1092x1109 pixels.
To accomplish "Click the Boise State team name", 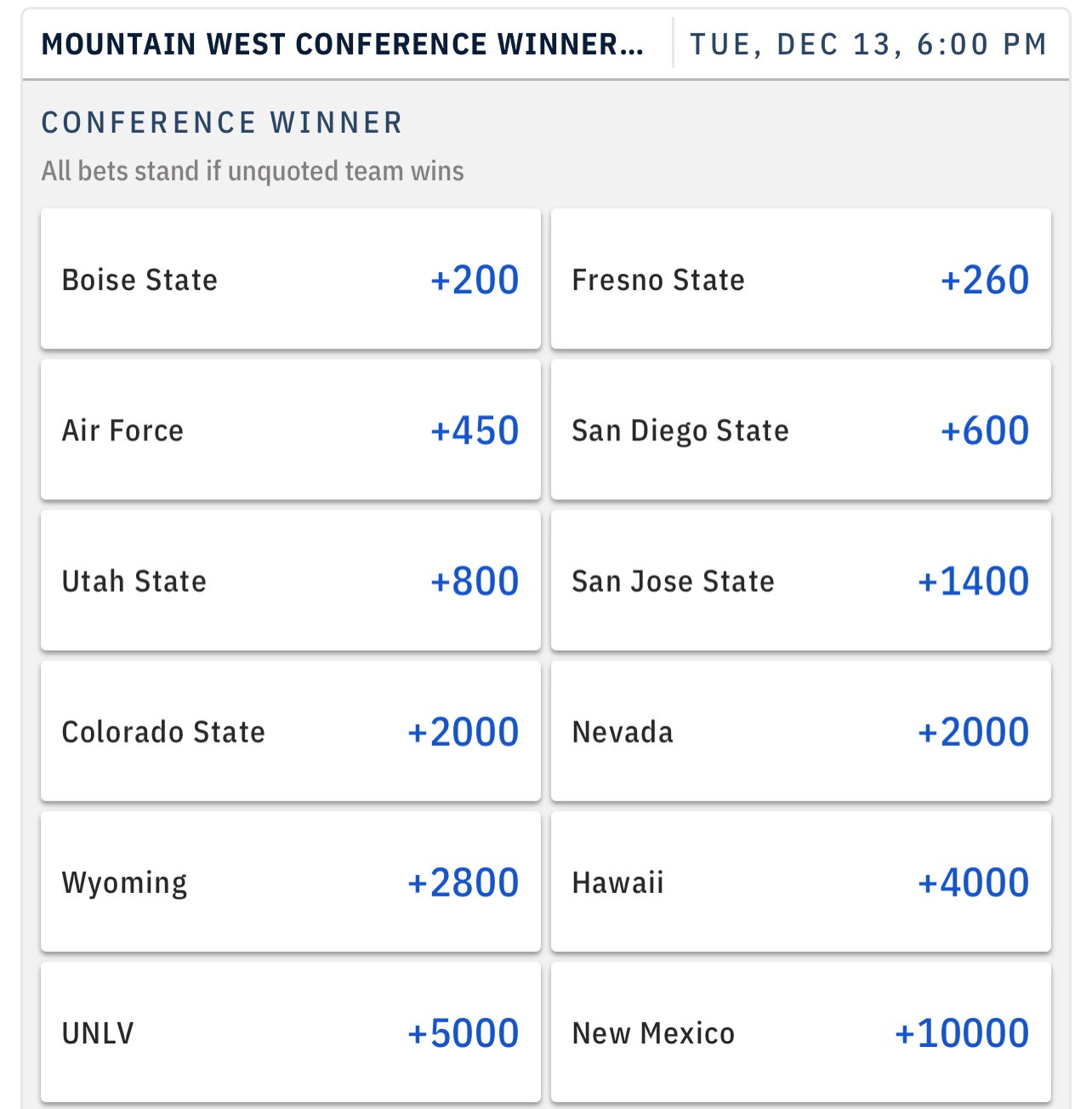I will point(139,280).
